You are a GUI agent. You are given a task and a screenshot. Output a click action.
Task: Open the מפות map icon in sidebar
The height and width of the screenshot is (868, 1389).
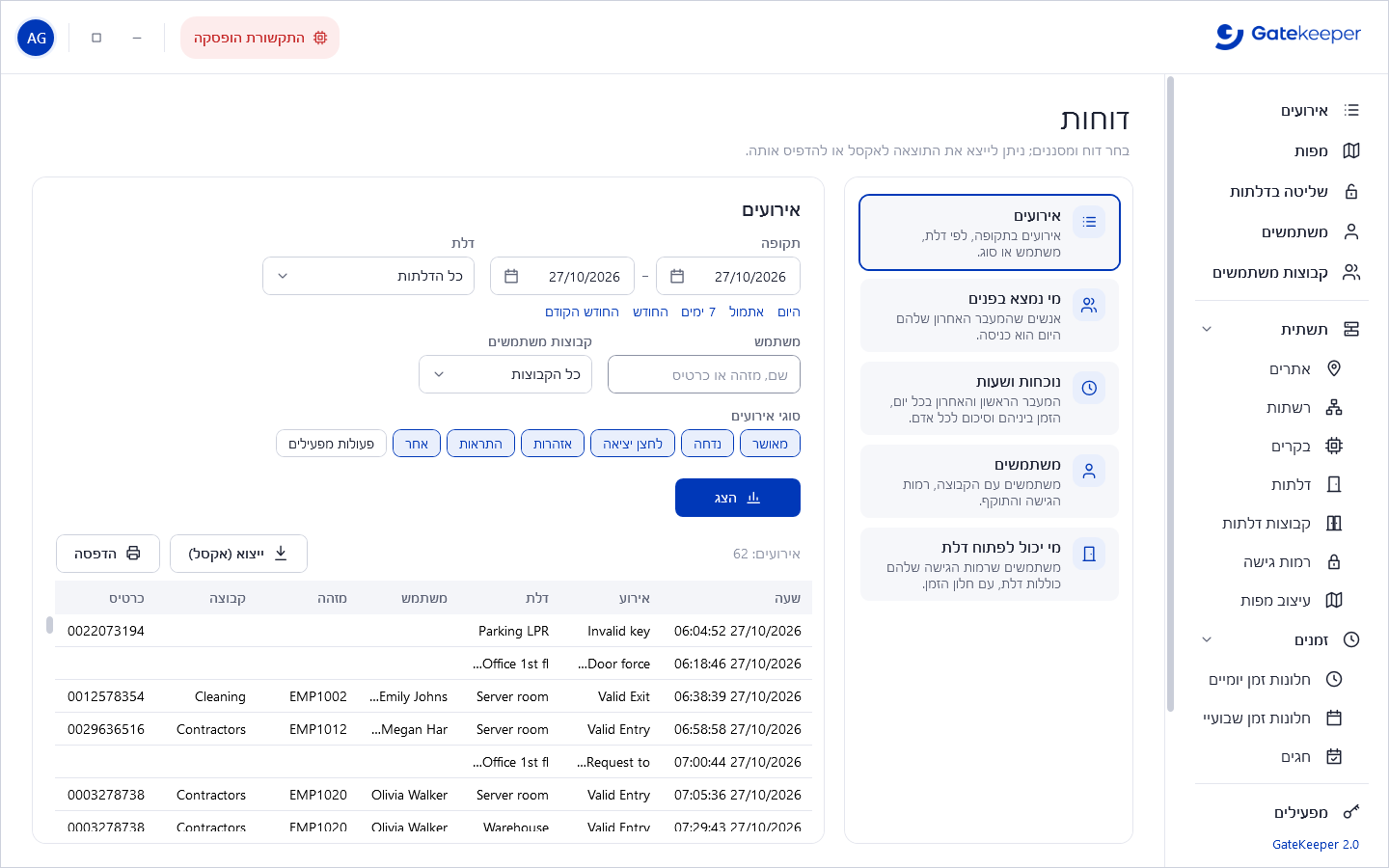click(x=1351, y=151)
